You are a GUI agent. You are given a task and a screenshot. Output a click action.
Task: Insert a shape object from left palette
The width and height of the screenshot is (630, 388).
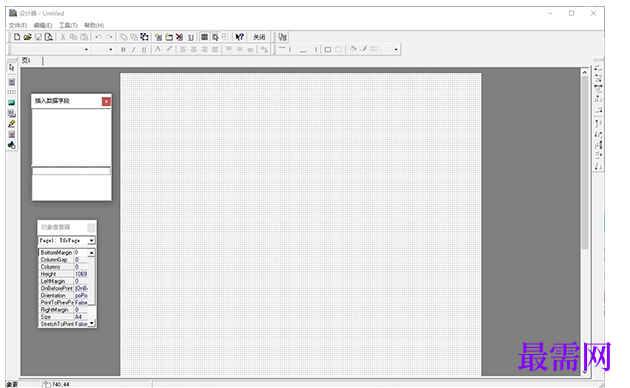click(x=12, y=145)
